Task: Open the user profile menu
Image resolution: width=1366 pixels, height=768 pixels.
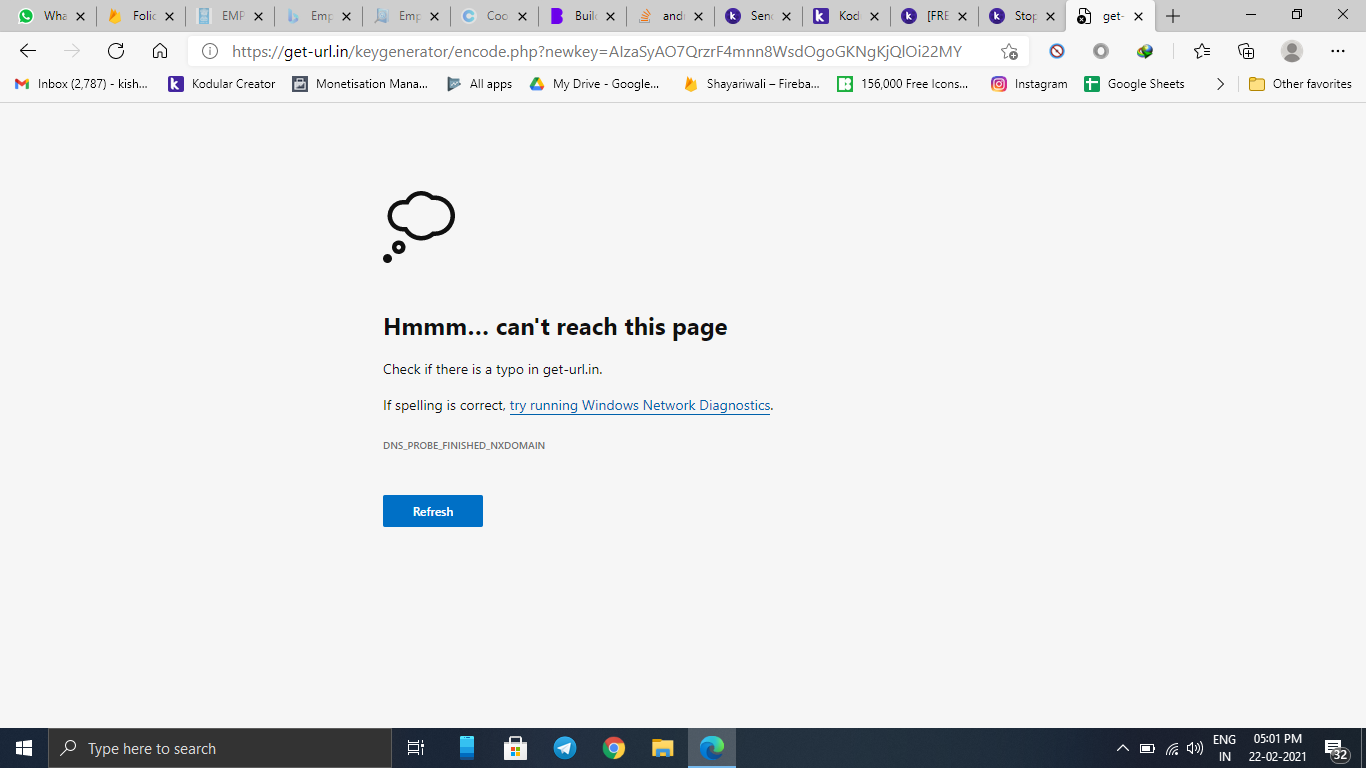Action: coord(1292,51)
